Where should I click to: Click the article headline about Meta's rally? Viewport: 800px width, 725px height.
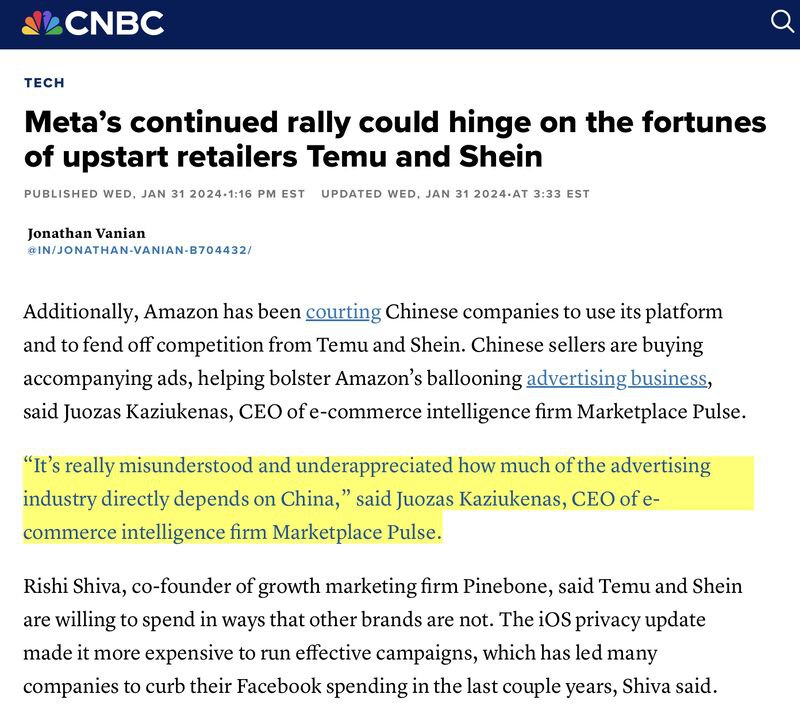pyautogui.click(x=395, y=139)
